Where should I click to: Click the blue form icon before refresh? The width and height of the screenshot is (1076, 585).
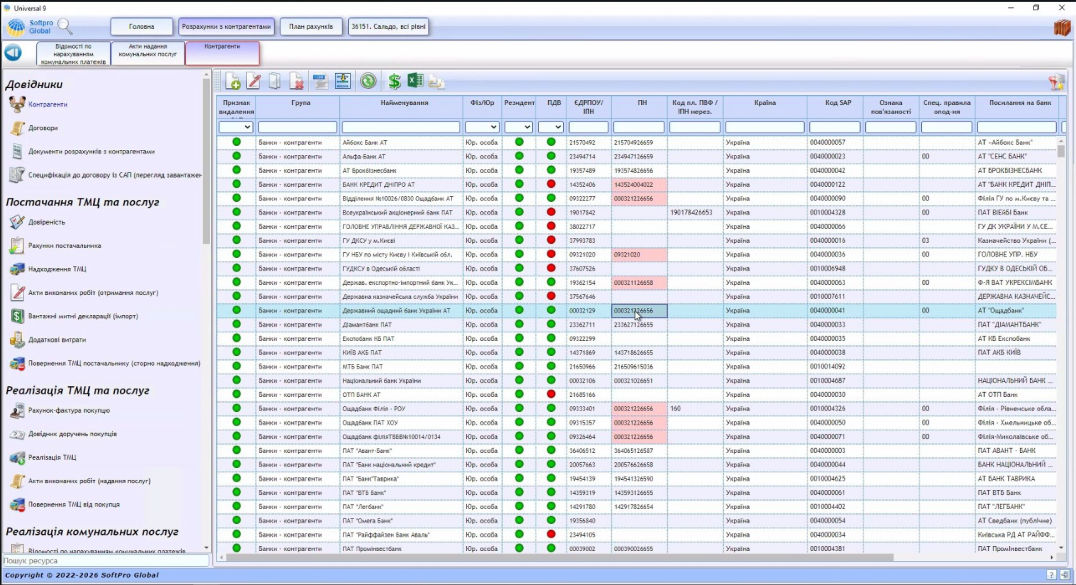342,81
